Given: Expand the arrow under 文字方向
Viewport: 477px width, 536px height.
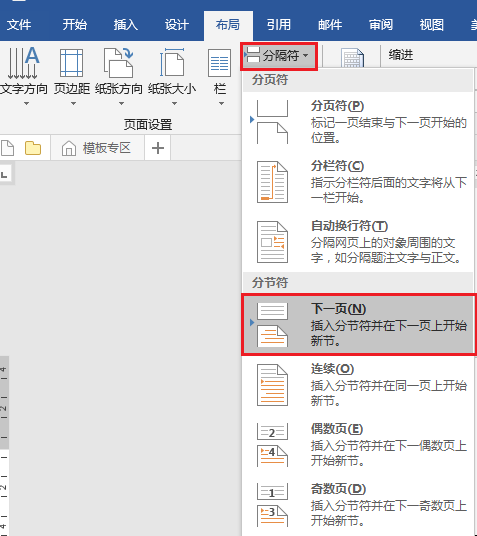Looking at the screenshot, I should pyautogui.click(x=26, y=103).
